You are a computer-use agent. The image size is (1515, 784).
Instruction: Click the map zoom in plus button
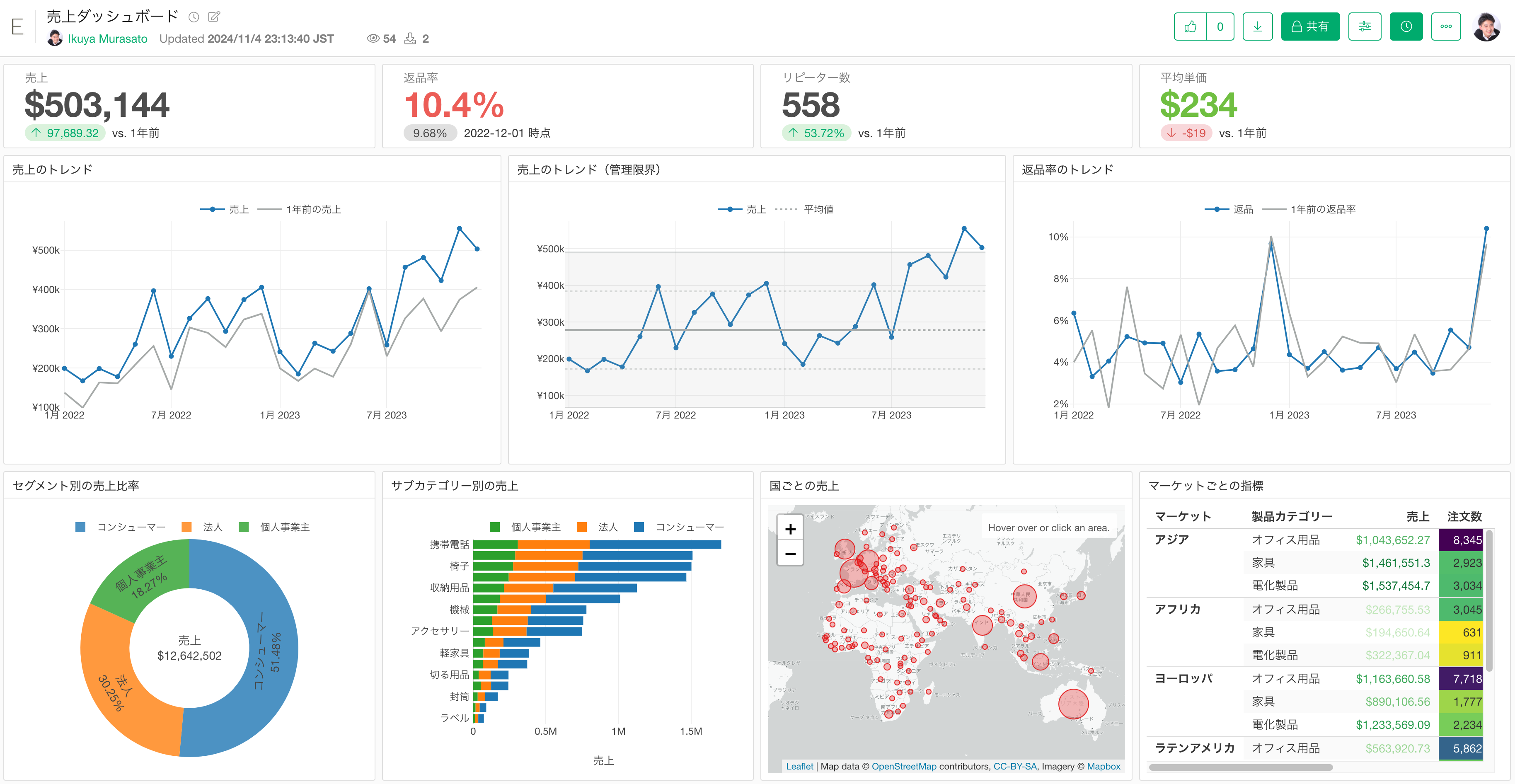click(790, 529)
